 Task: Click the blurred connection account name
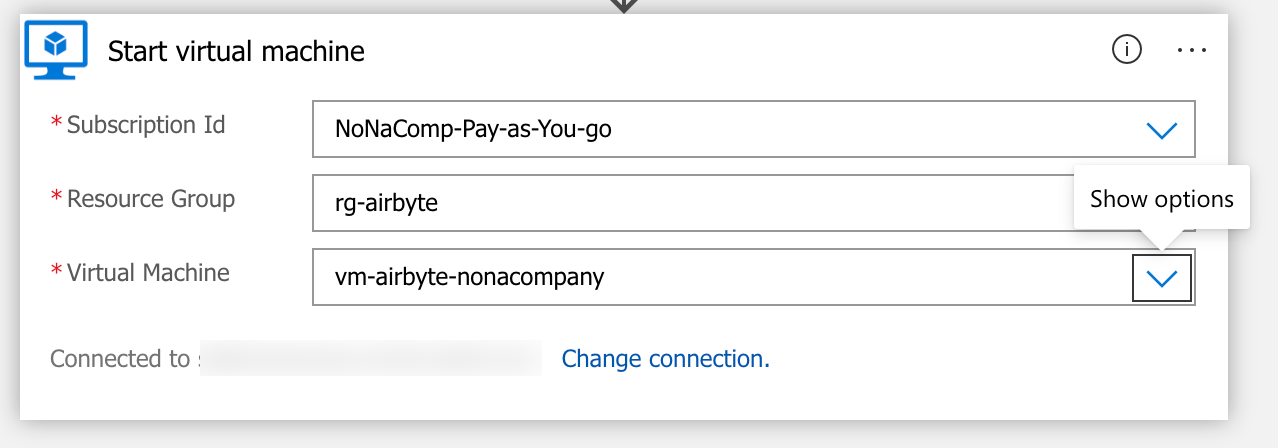370,359
